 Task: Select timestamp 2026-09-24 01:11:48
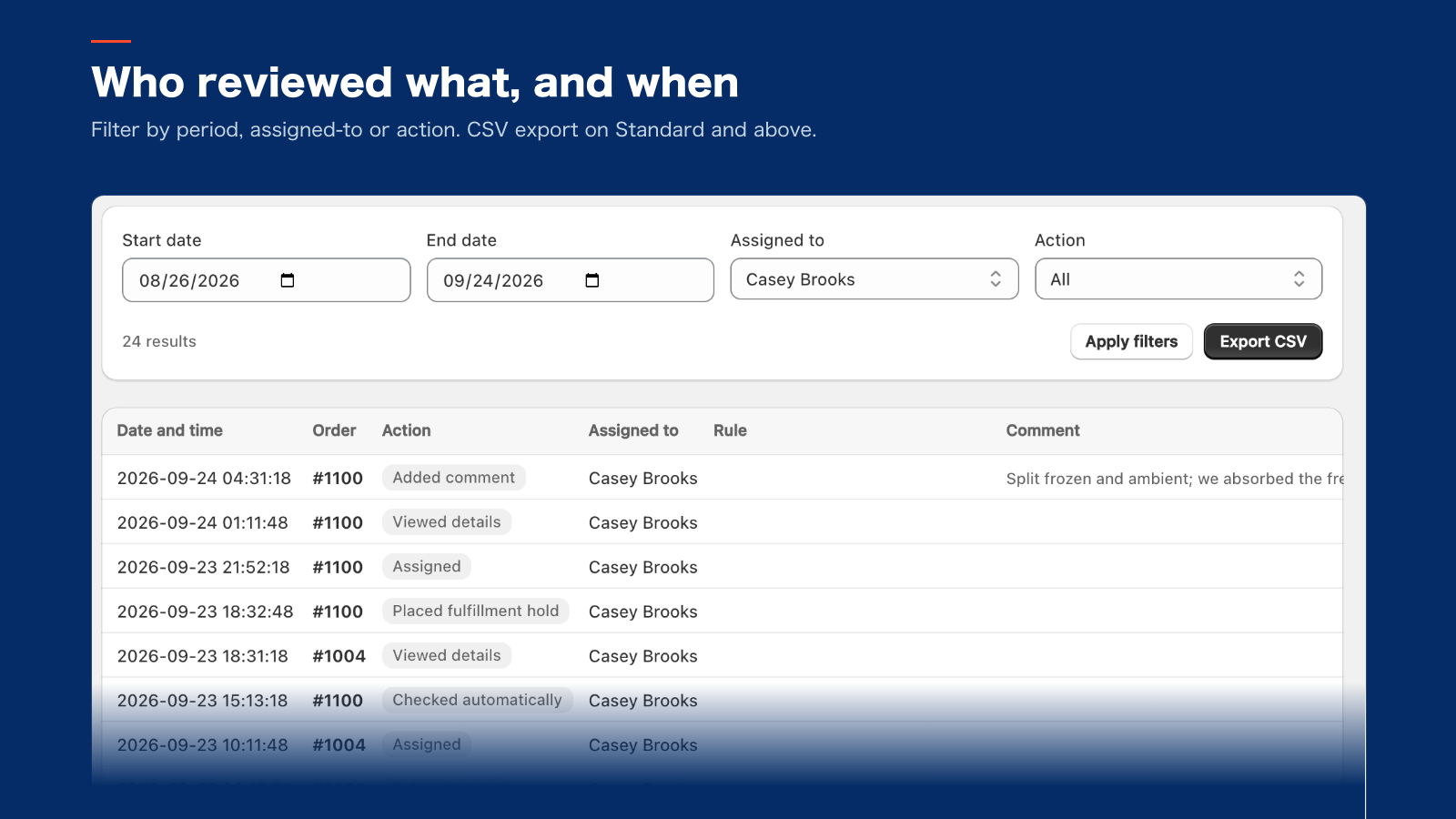pos(203,523)
